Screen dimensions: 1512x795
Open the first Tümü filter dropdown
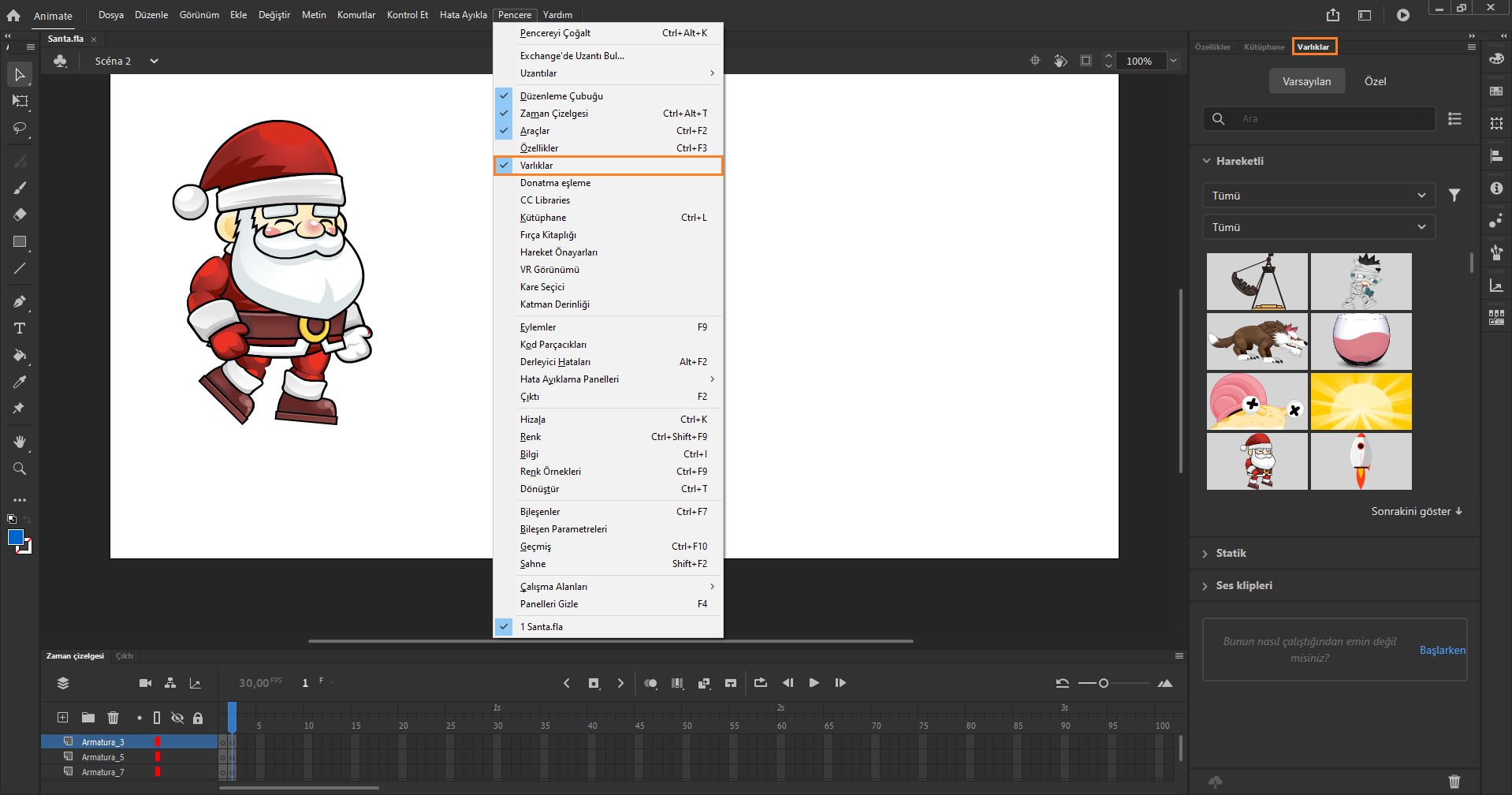pyautogui.click(x=1319, y=196)
